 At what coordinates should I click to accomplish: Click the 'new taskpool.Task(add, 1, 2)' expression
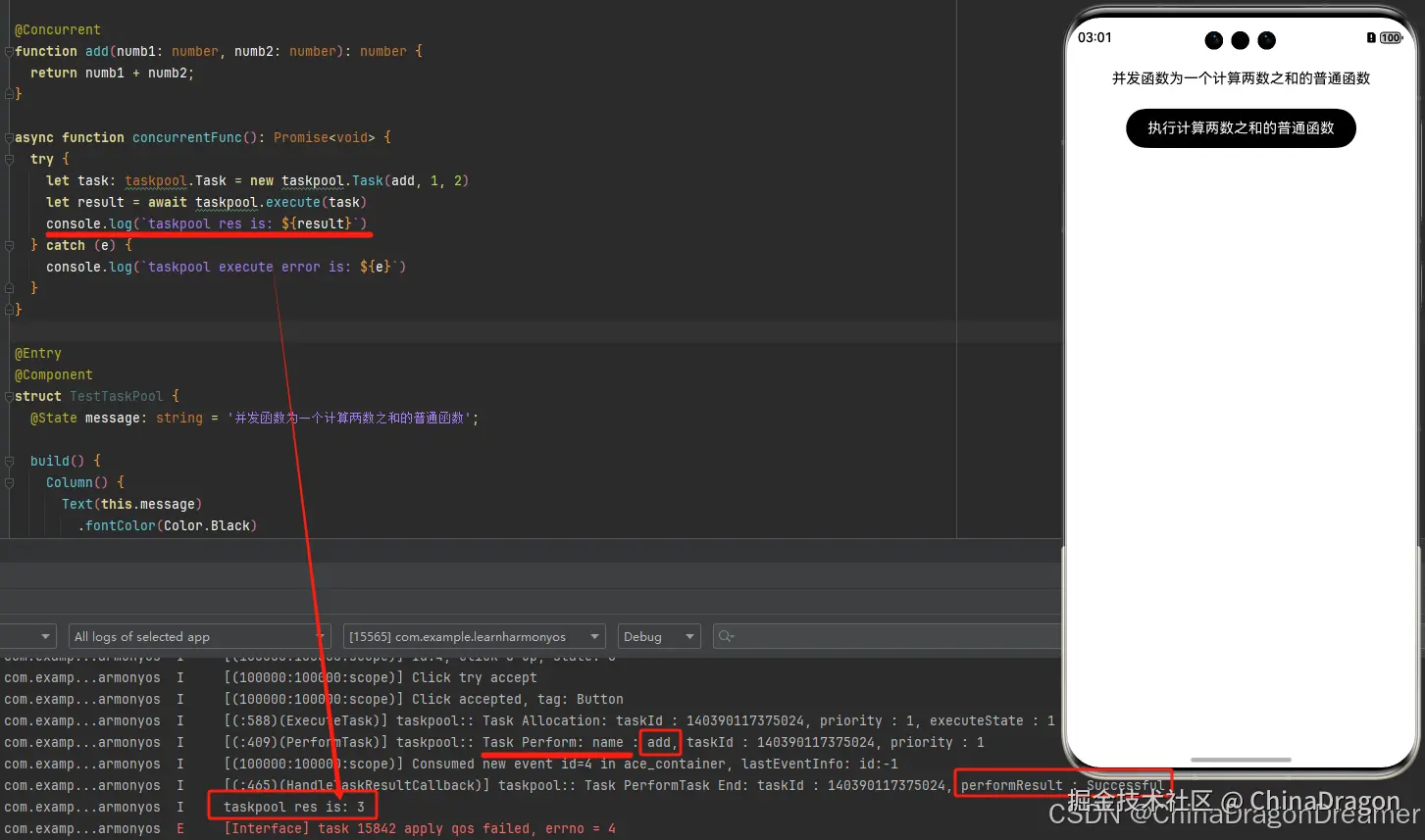pos(360,180)
